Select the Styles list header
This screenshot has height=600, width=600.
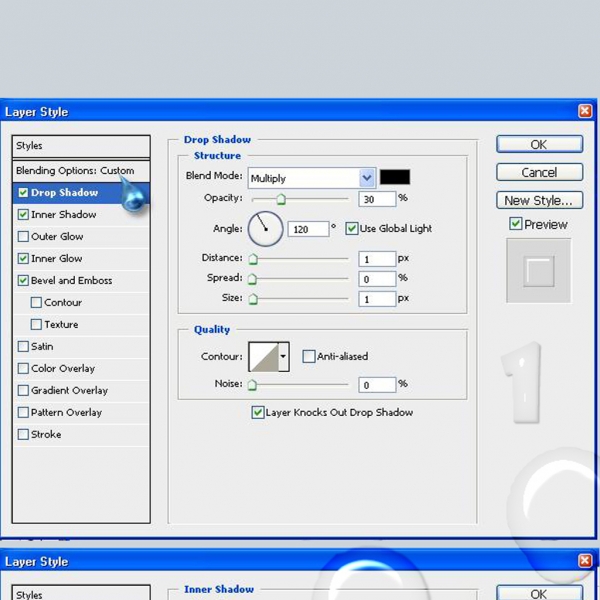click(x=81, y=146)
